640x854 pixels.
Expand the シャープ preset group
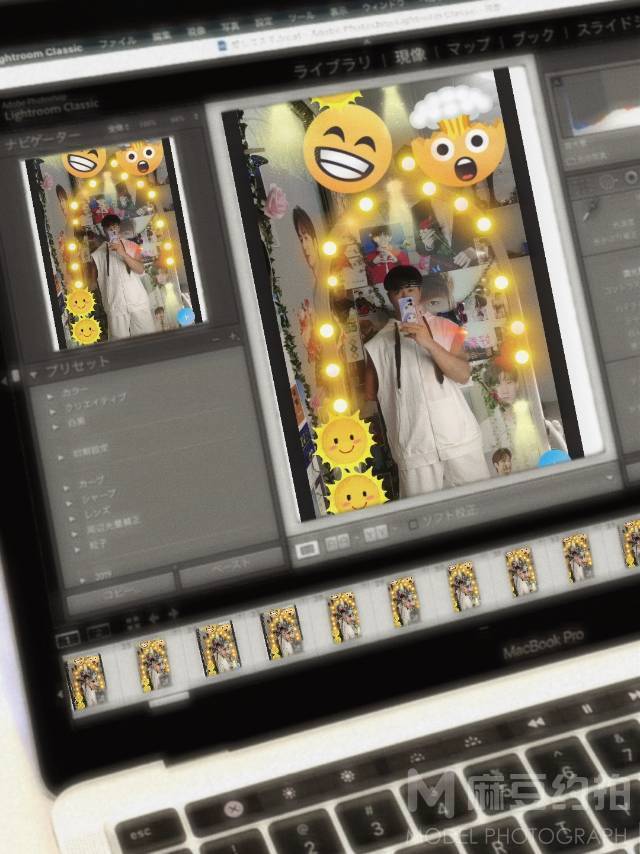tap(69, 503)
